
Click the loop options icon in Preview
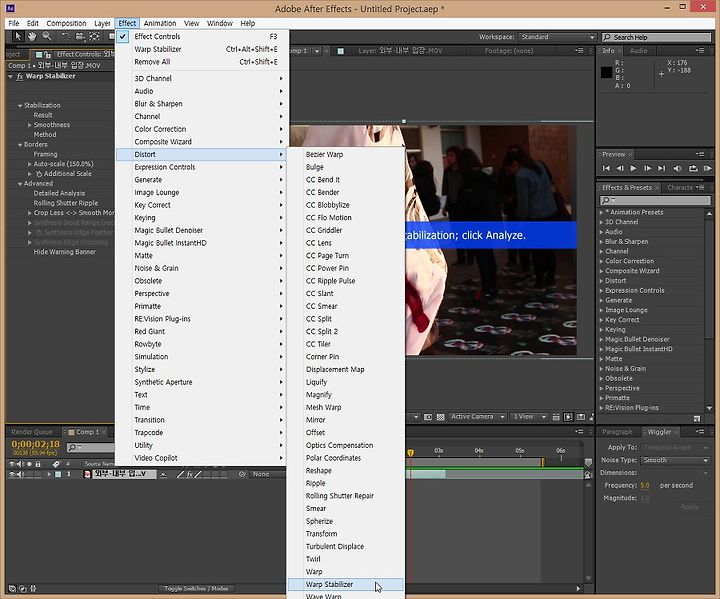(x=693, y=168)
